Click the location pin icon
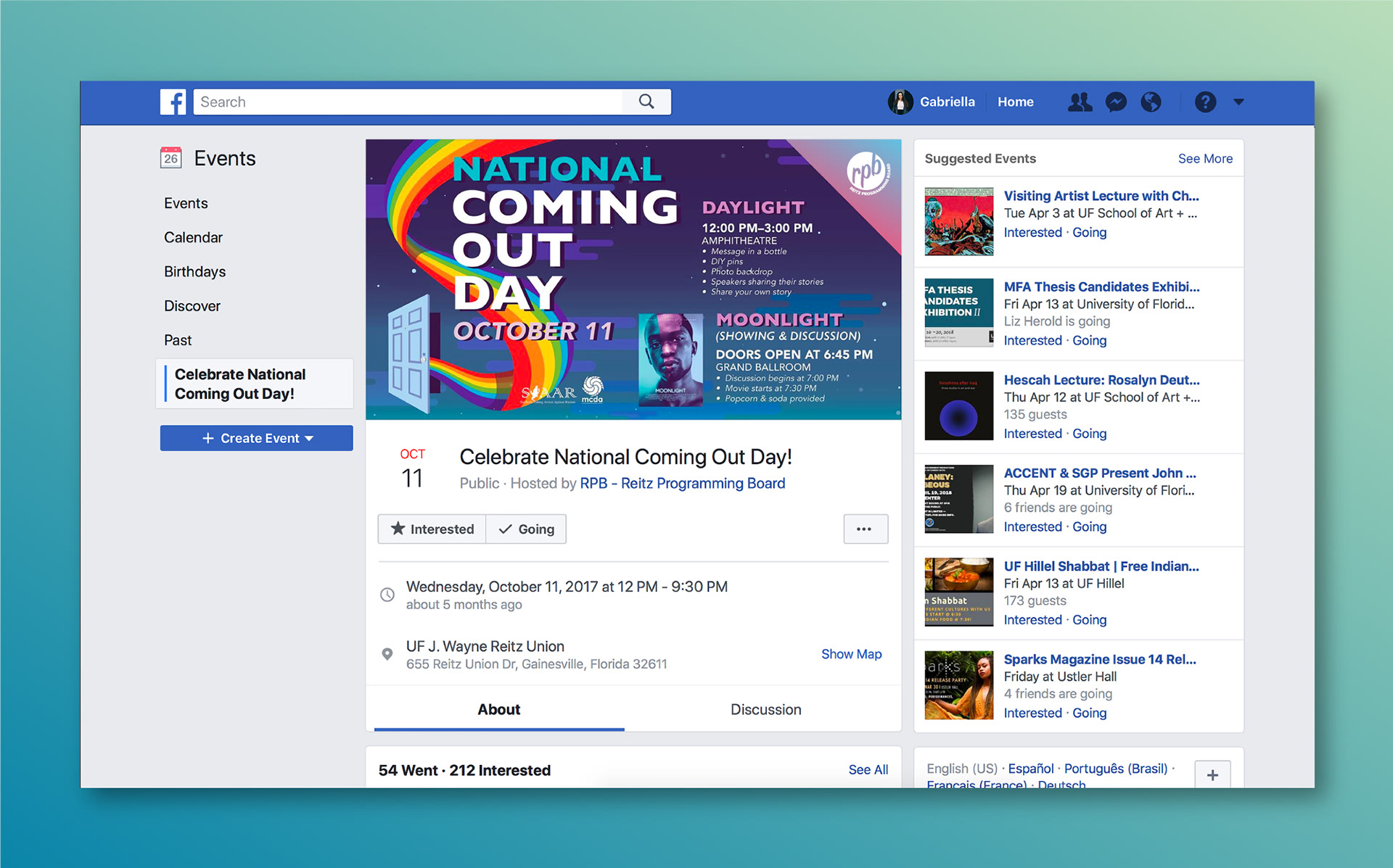Screen dimensions: 1393x868 (x=387, y=654)
